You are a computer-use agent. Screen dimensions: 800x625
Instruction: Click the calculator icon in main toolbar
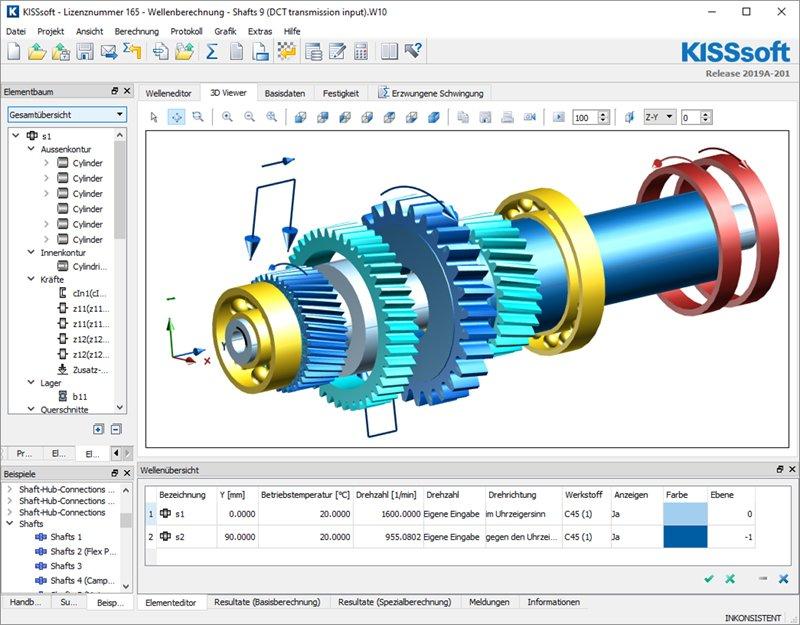[361, 52]
